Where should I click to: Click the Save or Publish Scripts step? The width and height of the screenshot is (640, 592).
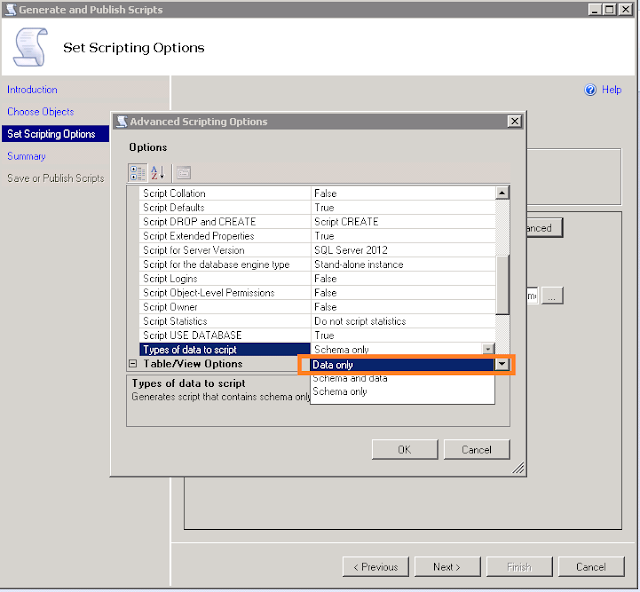[56, 178]
